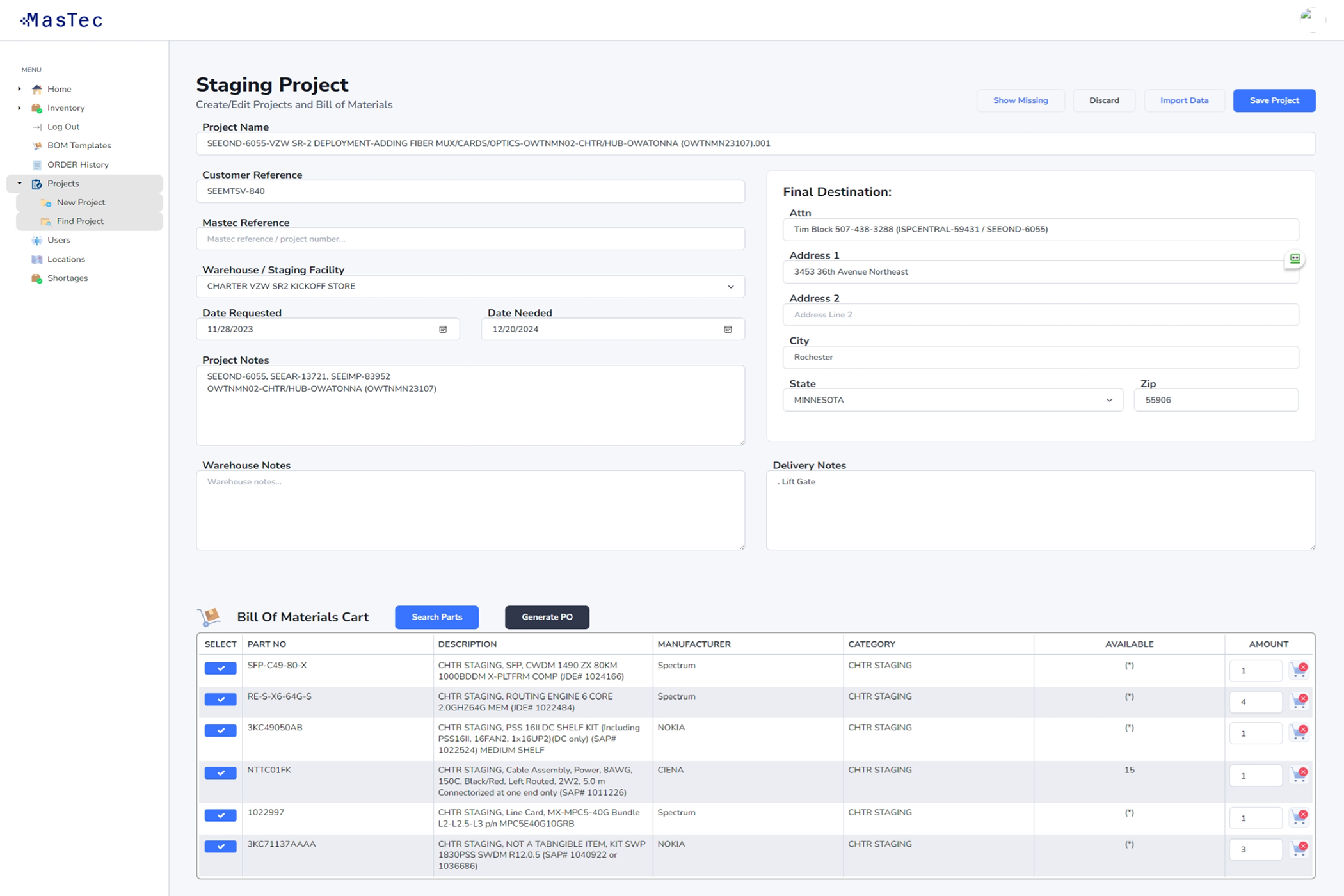The height and width of the screenshot is (896, 1344).
Task: Open the Date Requested calendar picker icon
Action: (443, 329)
